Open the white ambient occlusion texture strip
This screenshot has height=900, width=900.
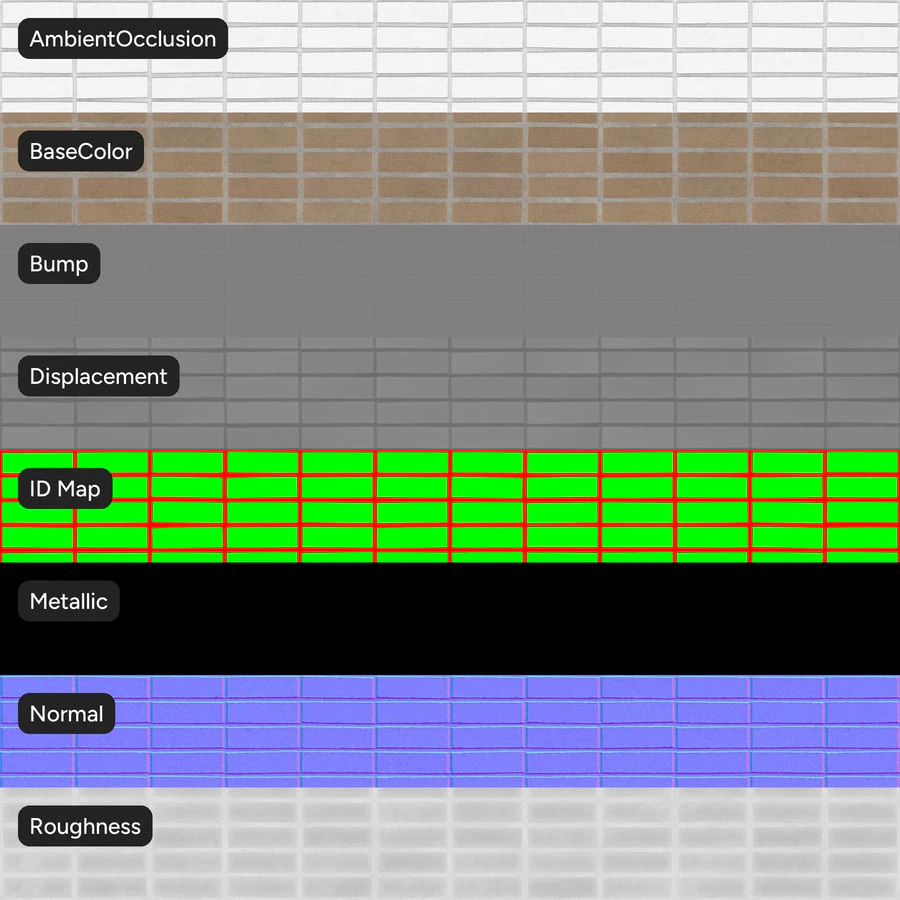coord(450,56)
